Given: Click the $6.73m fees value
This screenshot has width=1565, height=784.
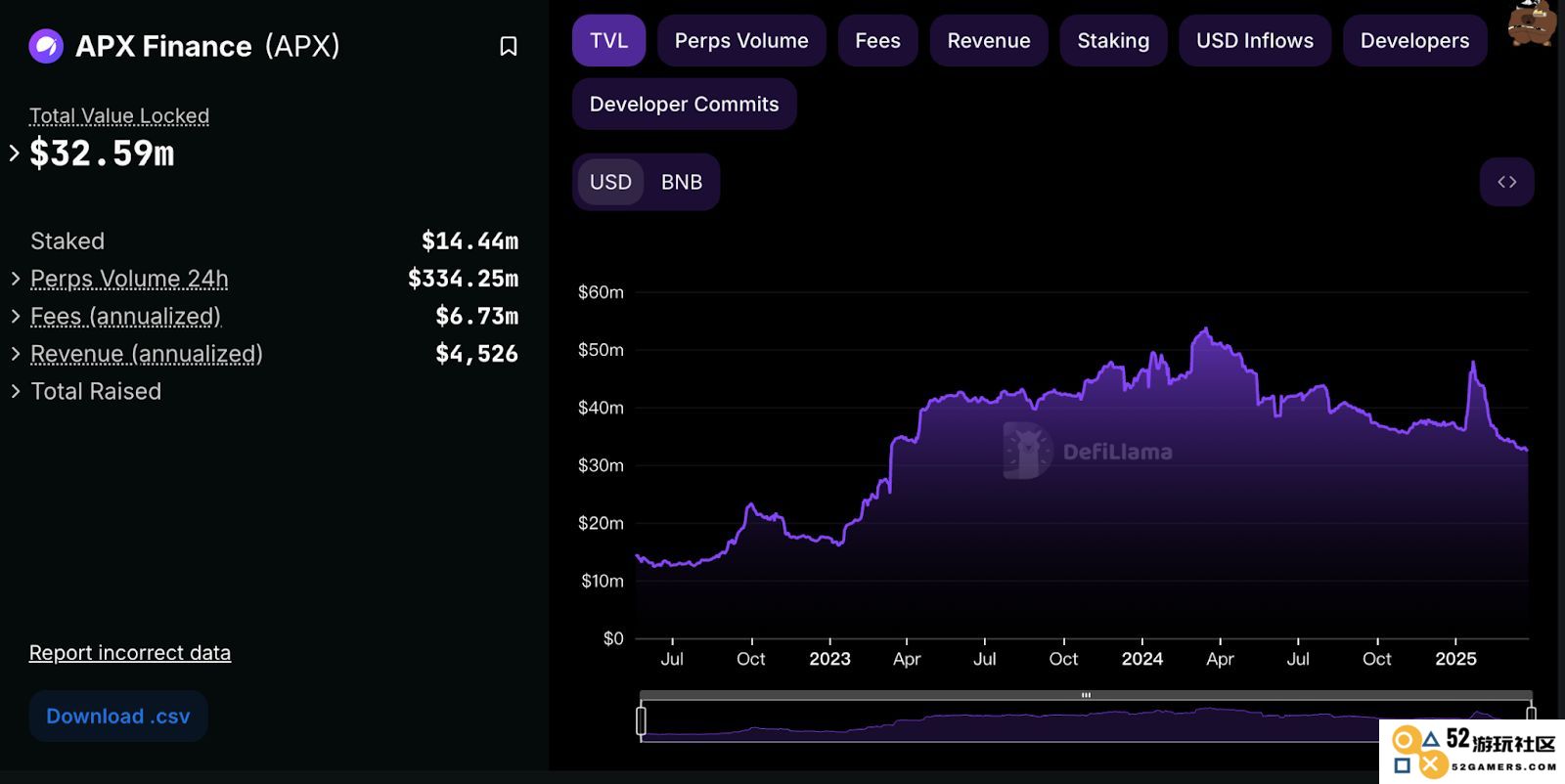Looking at the screenshot, I should [477, 316].
